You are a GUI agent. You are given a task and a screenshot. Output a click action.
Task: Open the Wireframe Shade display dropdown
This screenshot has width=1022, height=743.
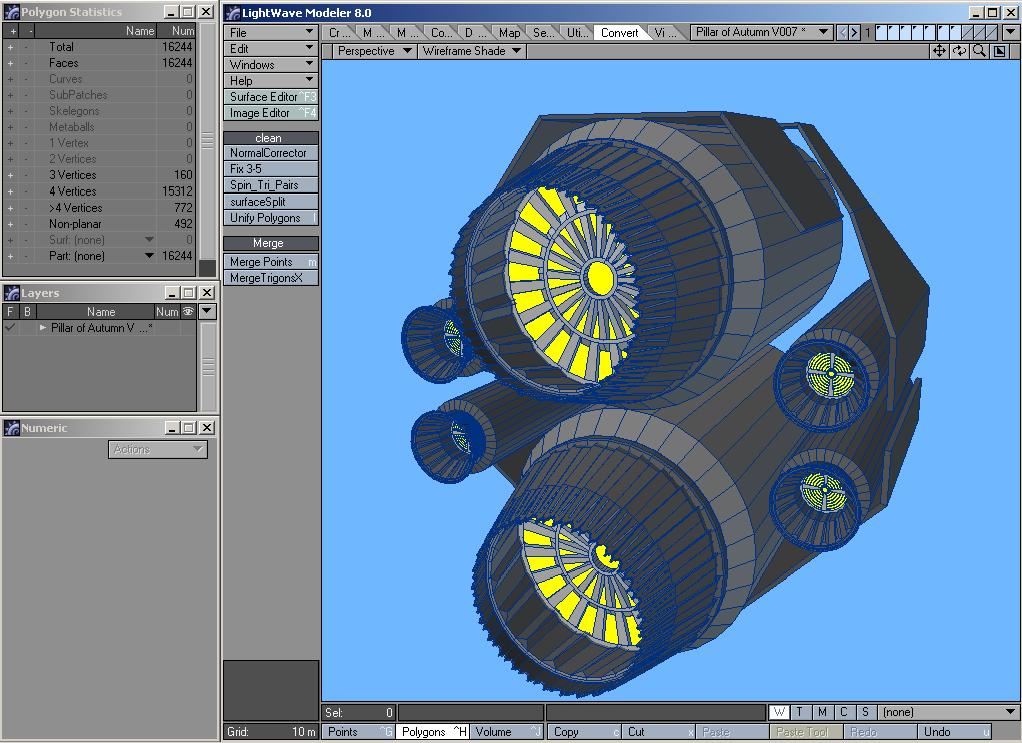click(471, 51)
